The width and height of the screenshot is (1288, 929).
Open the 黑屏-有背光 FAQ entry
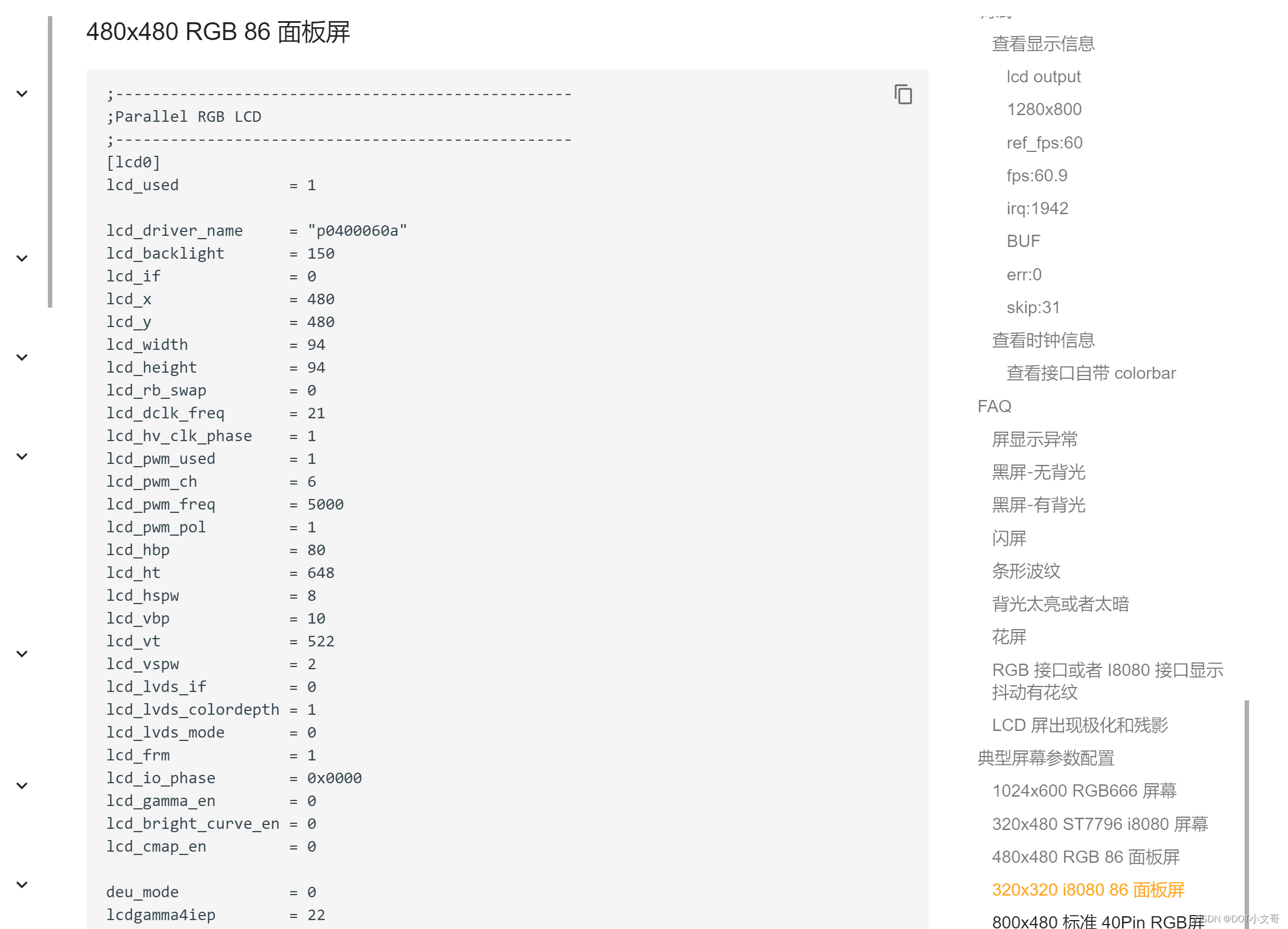(1038, 505)
